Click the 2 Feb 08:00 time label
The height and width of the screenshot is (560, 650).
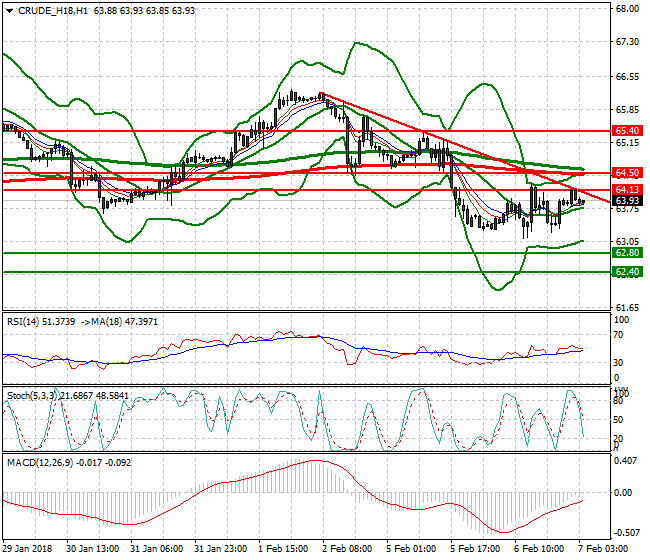click(x=349, y=549)
